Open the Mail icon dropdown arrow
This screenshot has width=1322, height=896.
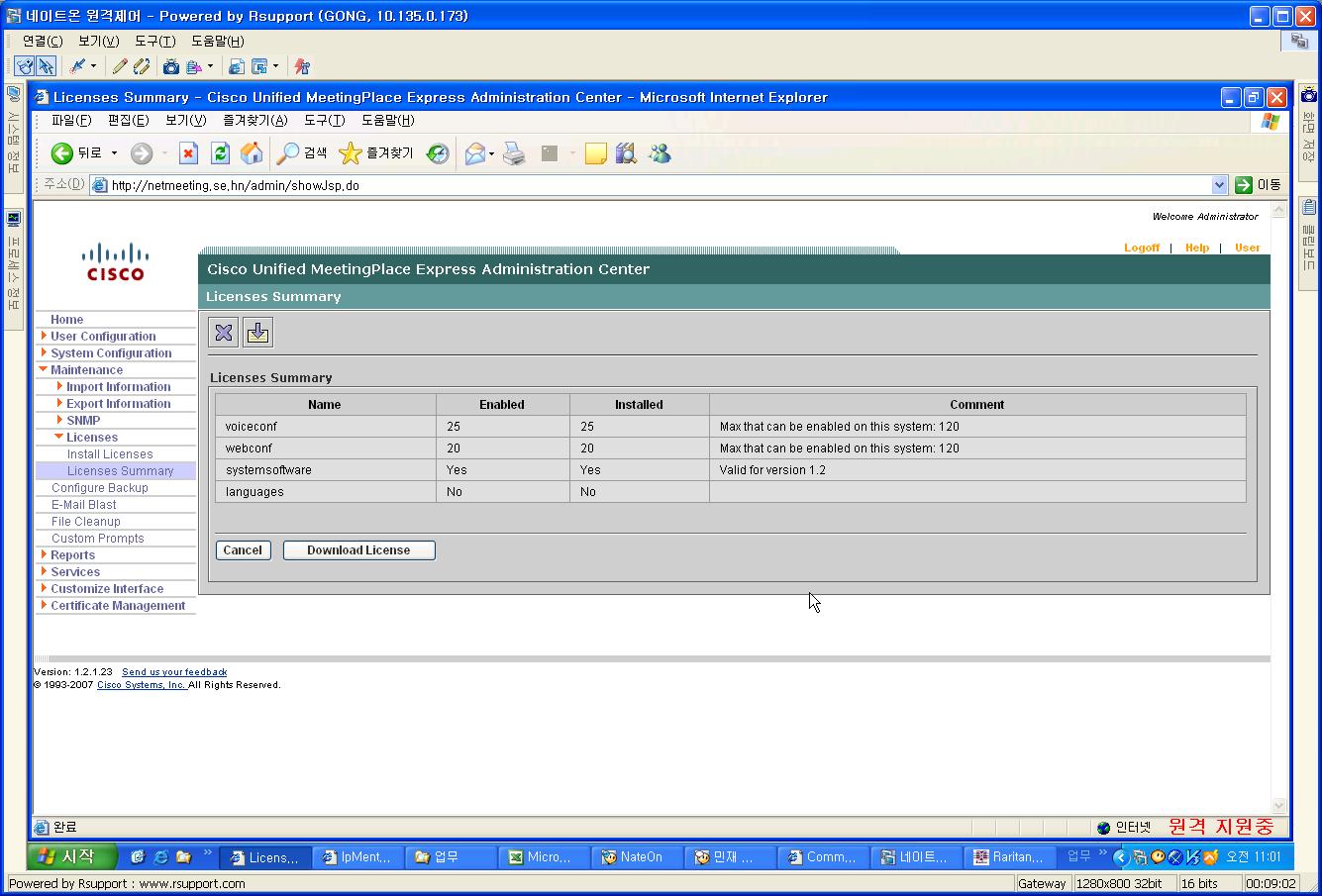coord(492,153)
